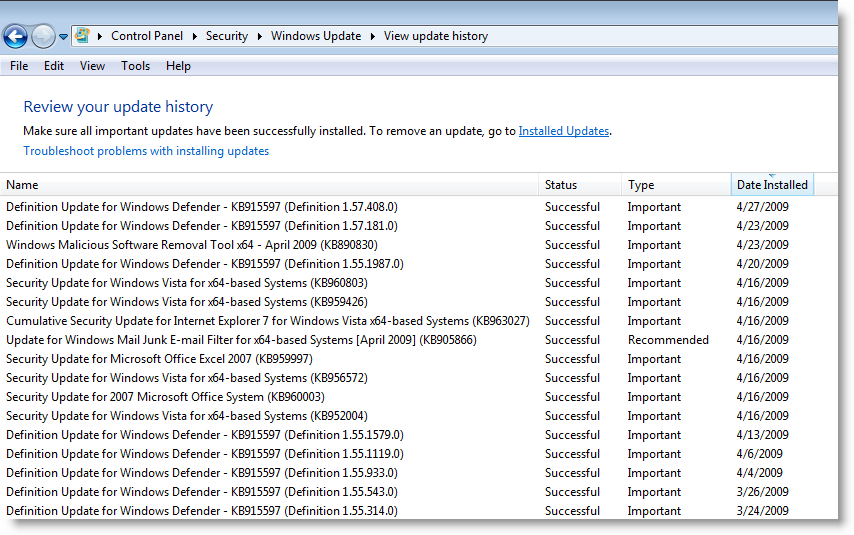854x535 pixels.
Task: Select Security Update KB960803 row
Action: click(x=419, y=283)
